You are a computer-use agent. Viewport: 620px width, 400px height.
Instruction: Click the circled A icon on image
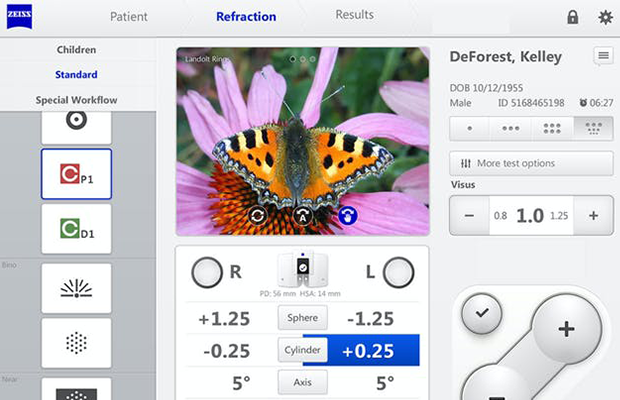pyautogui.click(x=303, y=216)
